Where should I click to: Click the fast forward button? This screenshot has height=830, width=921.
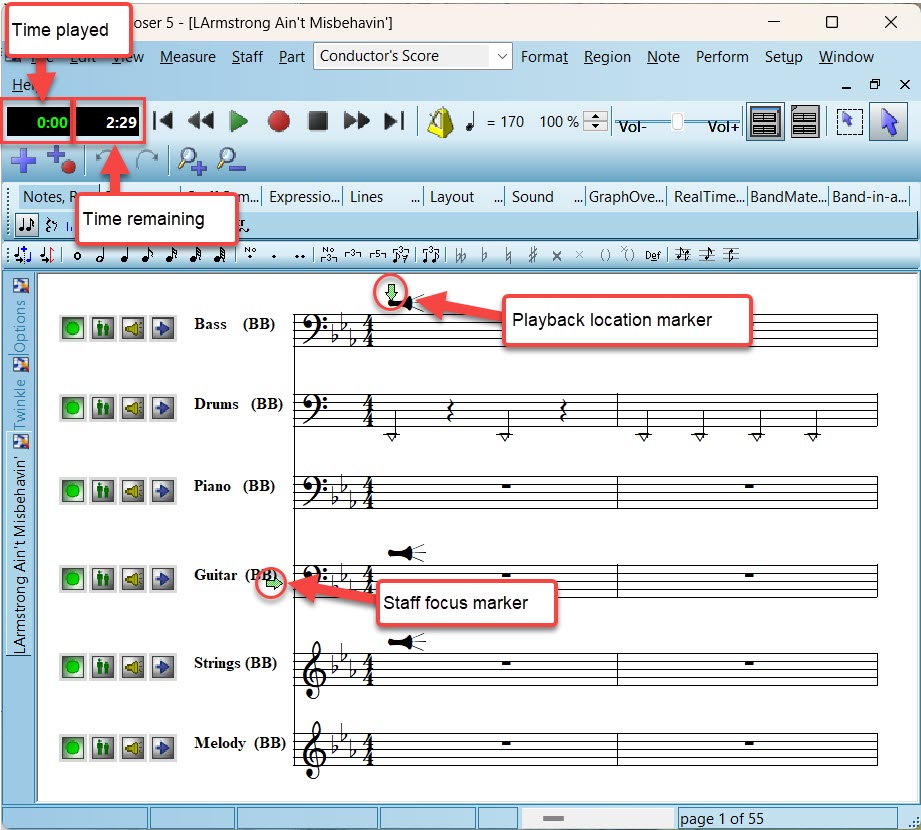tap(357, 122)
